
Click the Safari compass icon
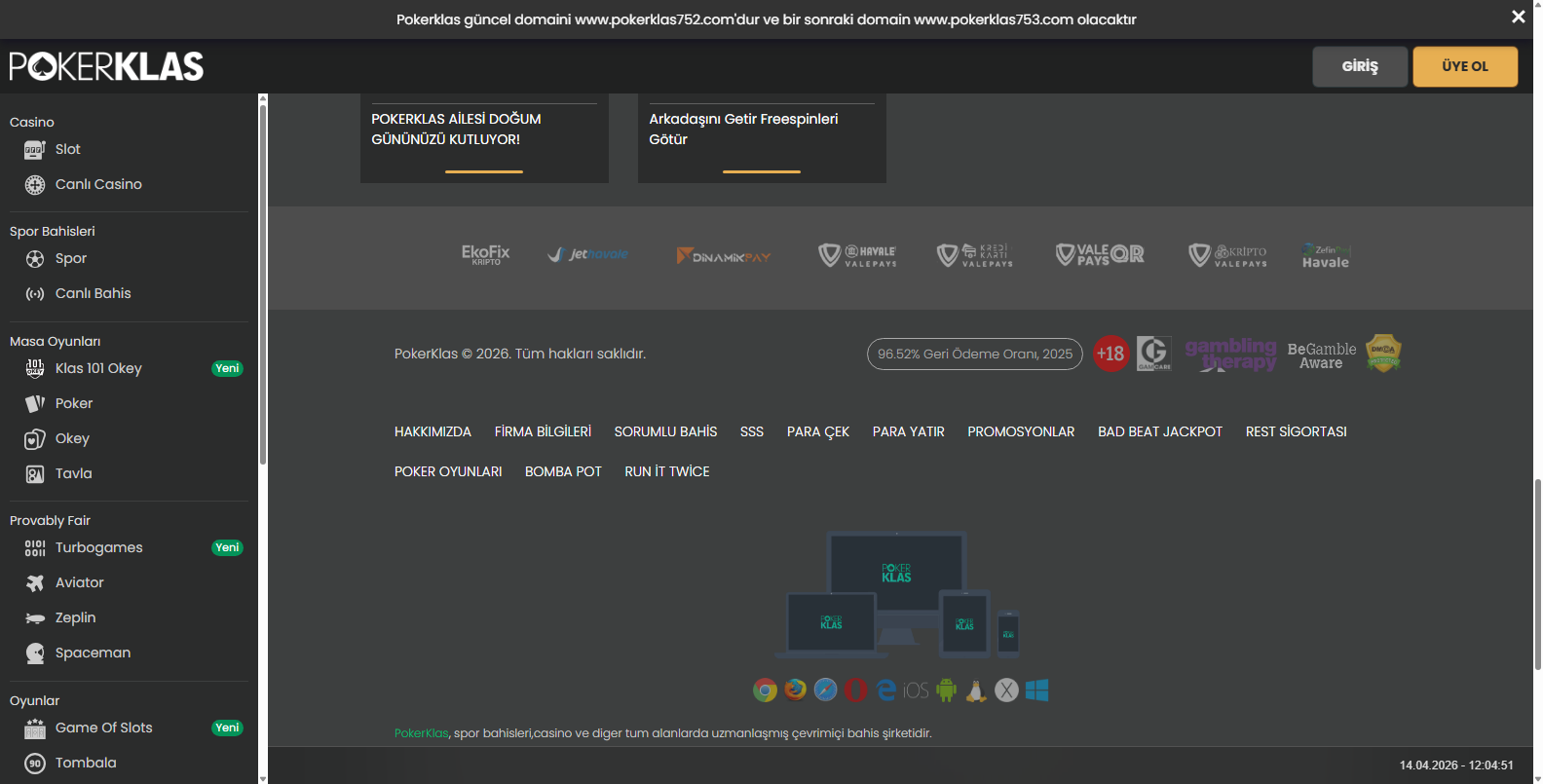(x=826, y=691)
